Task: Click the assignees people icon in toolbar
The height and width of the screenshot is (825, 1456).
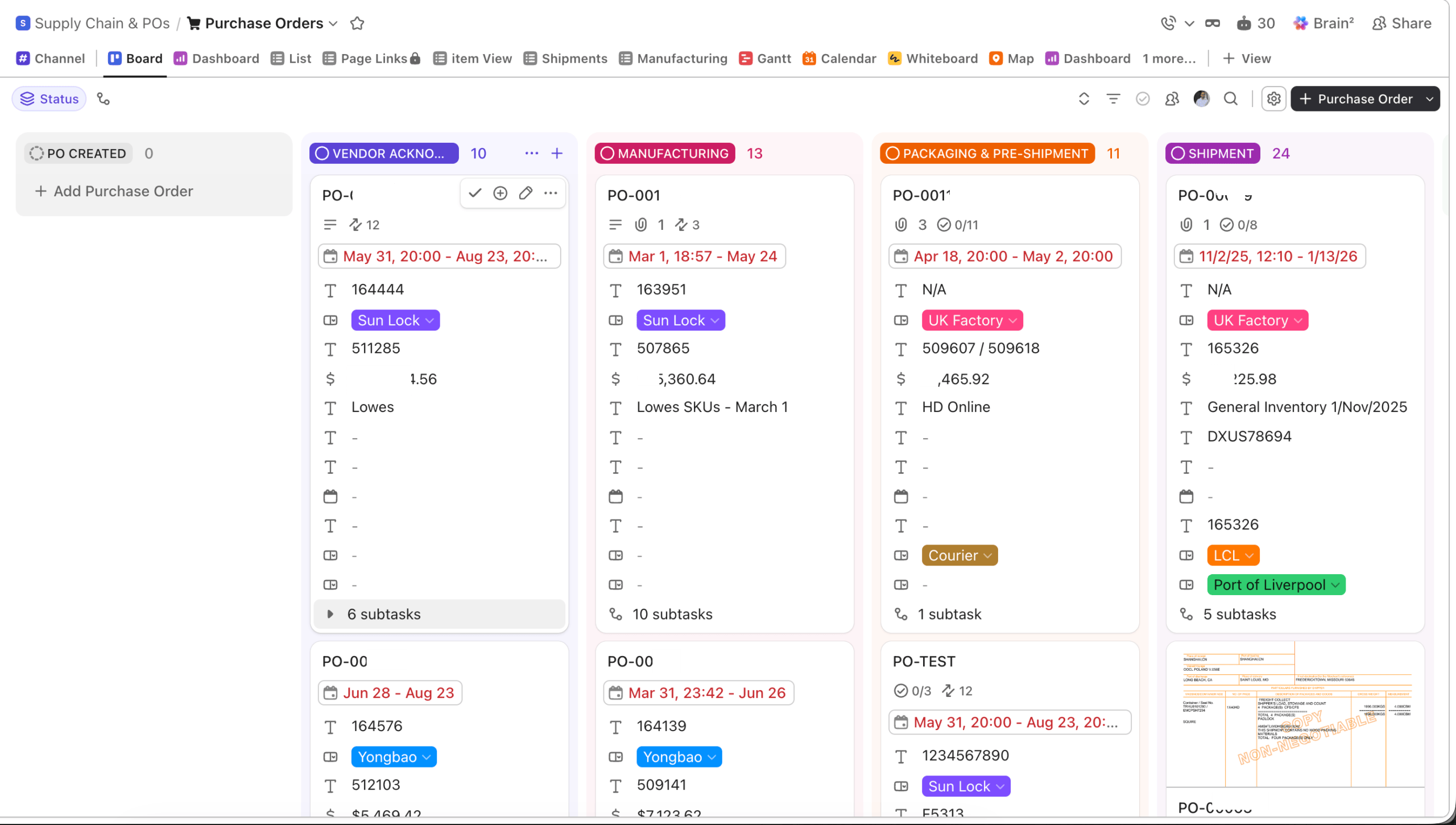Action: (1172, 99)
